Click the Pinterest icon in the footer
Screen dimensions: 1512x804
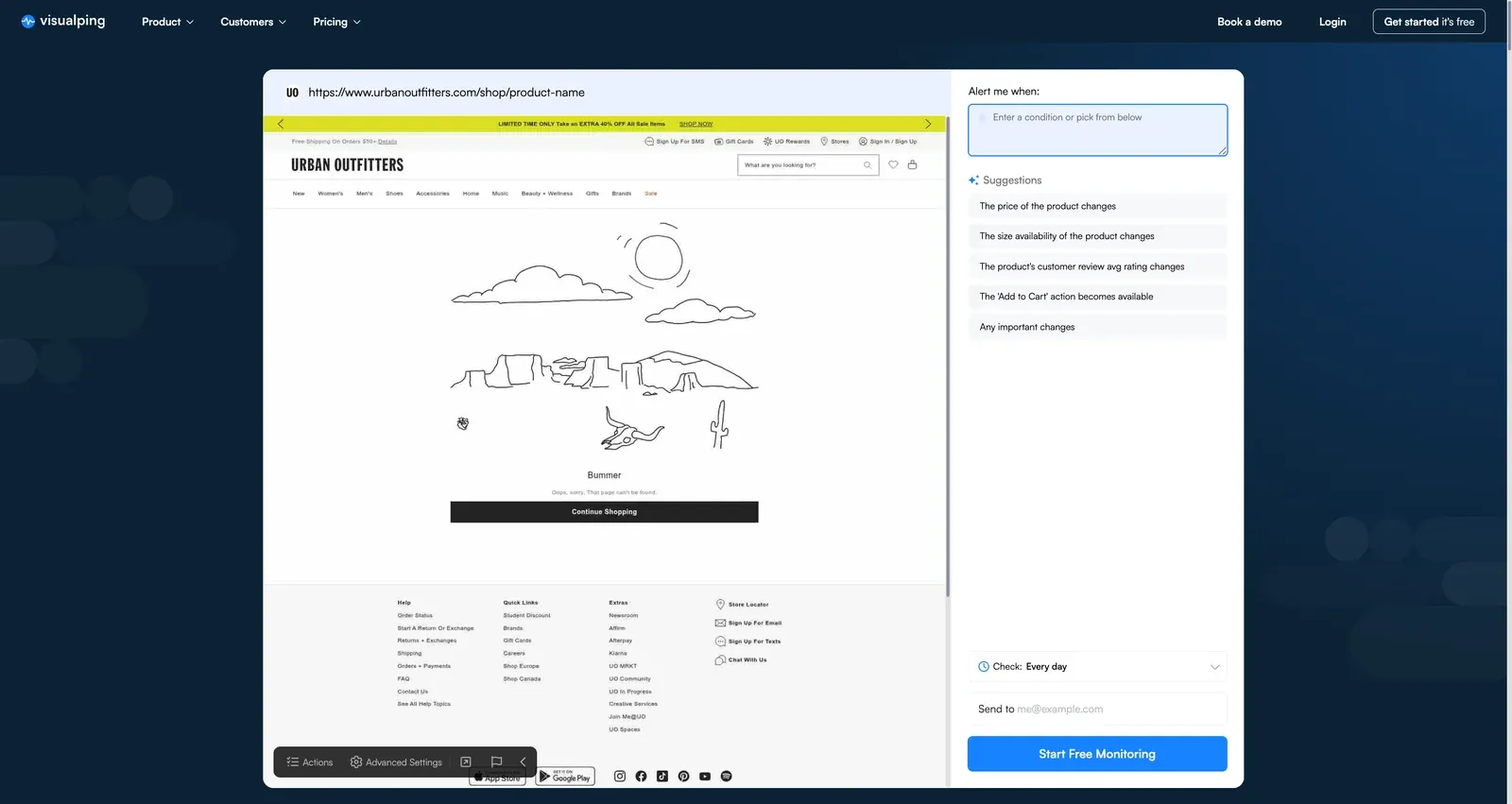pos(683,777)
